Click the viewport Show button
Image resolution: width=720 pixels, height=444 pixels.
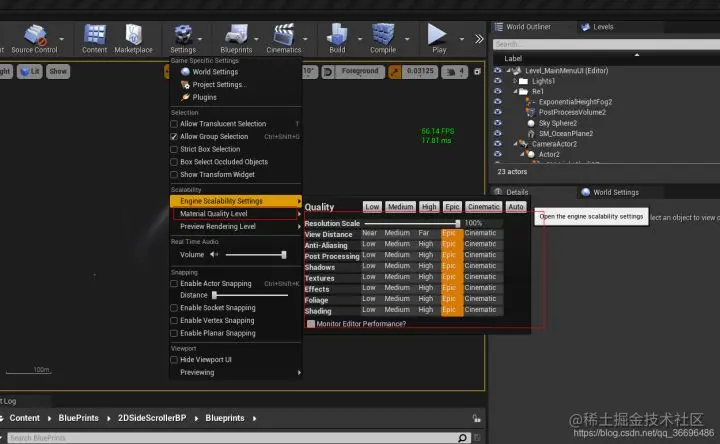tap(58, 71)
